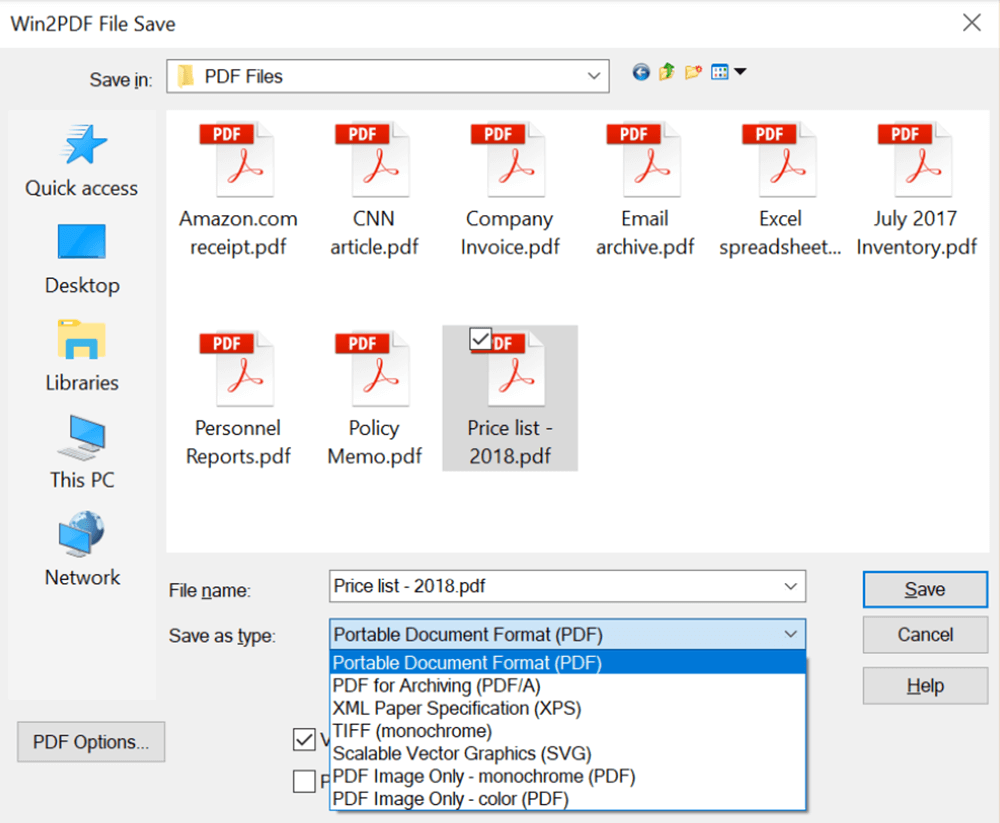
Task: Uncheck the Price list - 2018.pdf checkbox
Action: click(x=481, y=340)
